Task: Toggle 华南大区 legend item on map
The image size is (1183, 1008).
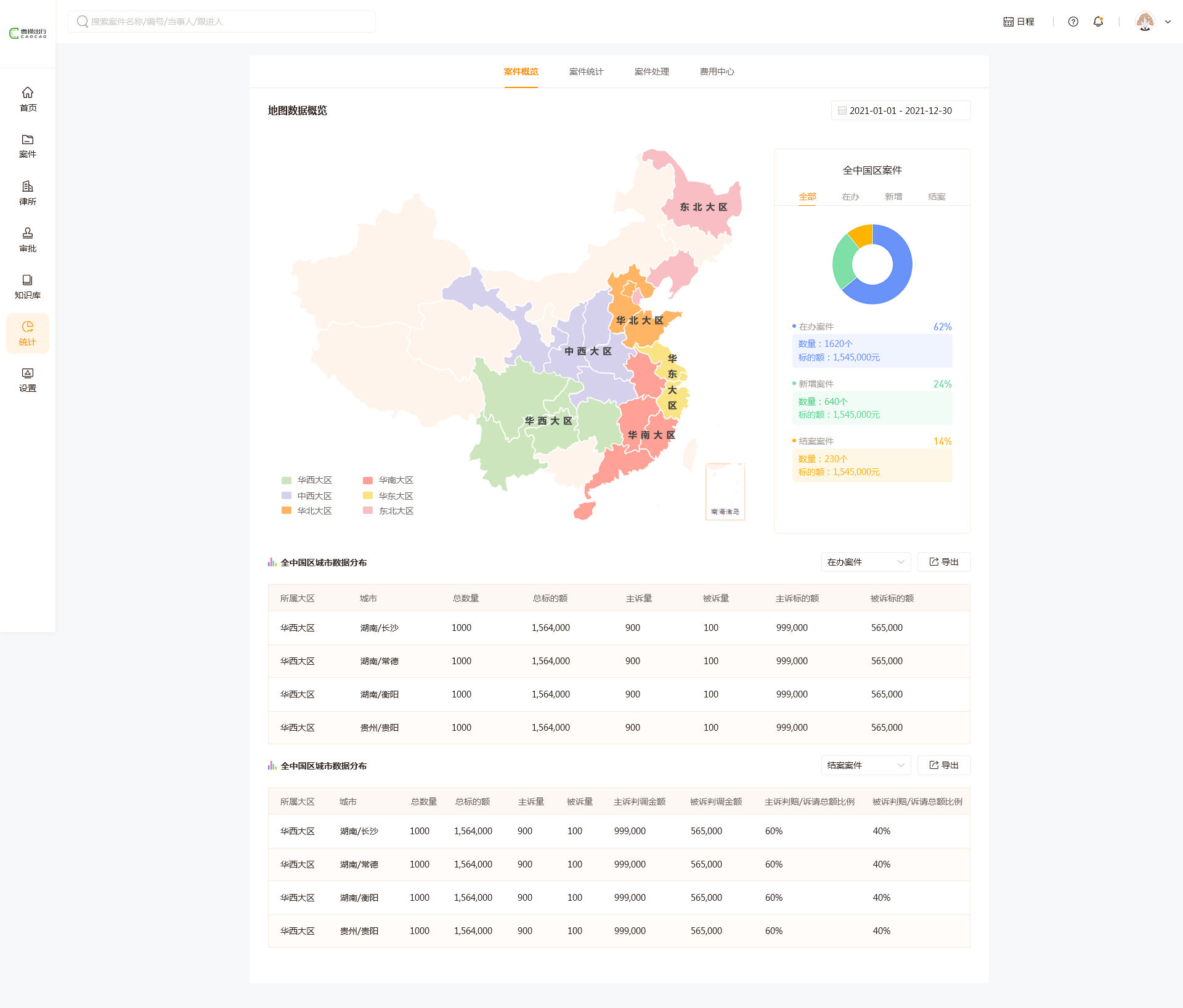Action: [388, 480]
